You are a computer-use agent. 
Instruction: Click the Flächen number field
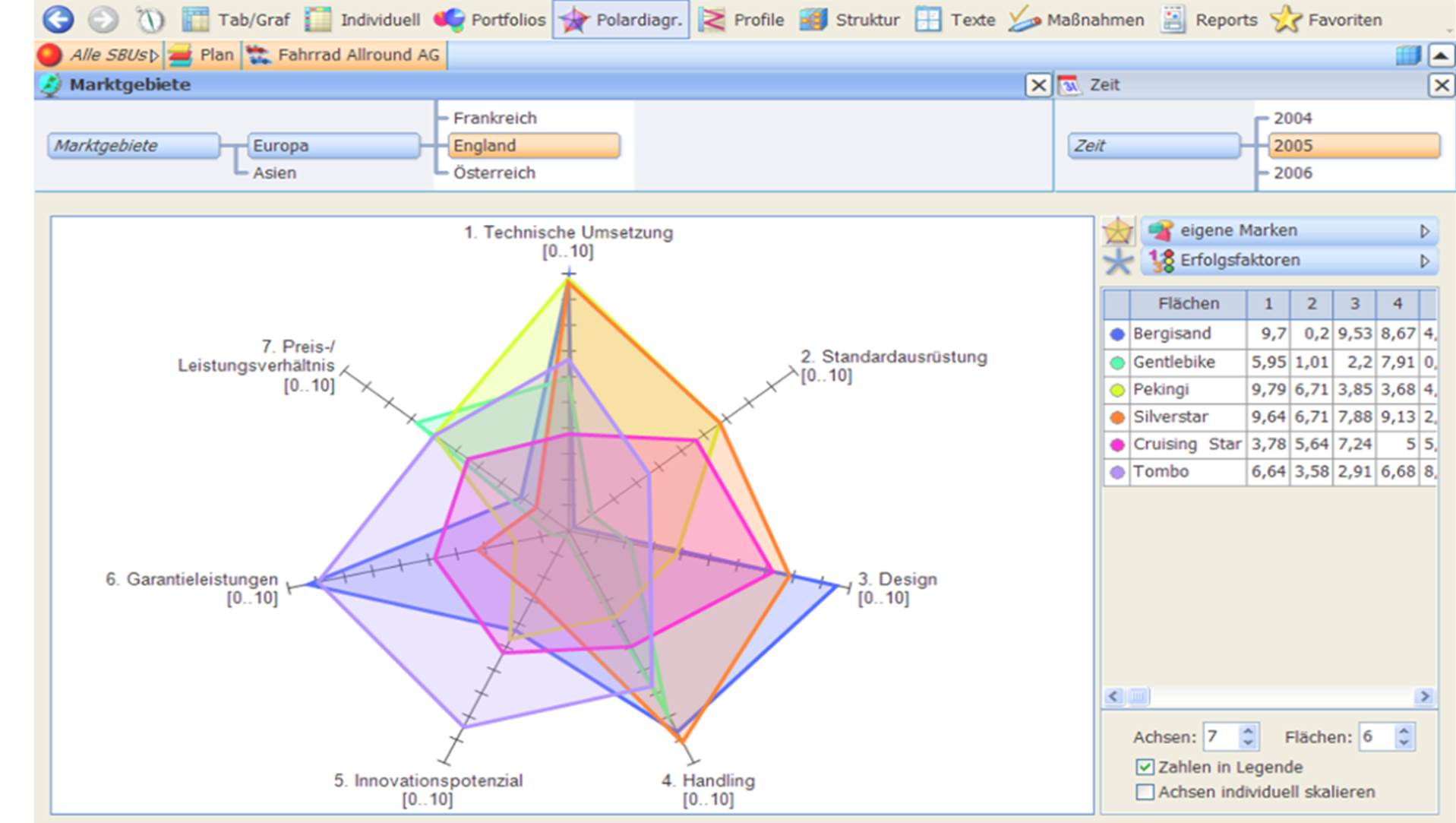1377,736
